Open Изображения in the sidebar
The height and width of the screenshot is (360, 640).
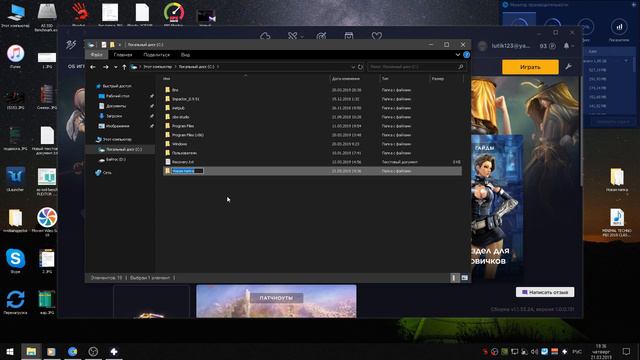click(118, 126)
